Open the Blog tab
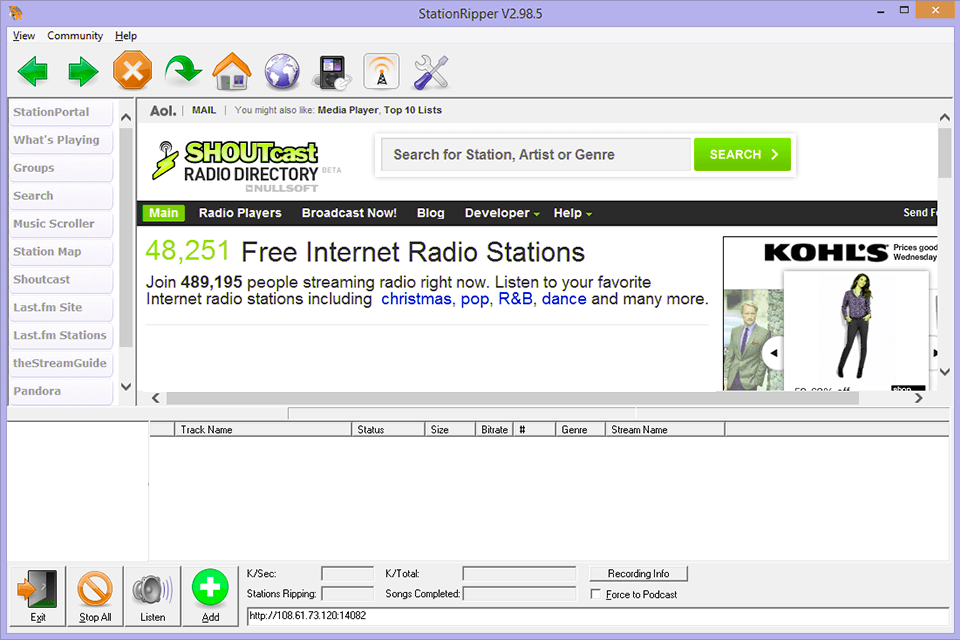The height and width of the screenshot is (640, 960). pos(430,213)
